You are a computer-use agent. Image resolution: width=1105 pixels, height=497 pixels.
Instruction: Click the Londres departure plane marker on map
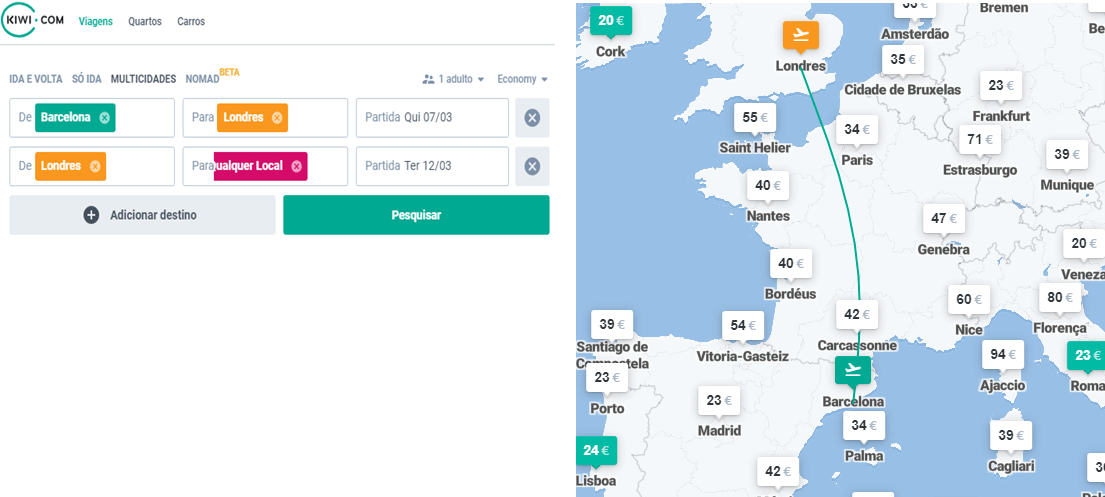800,36
